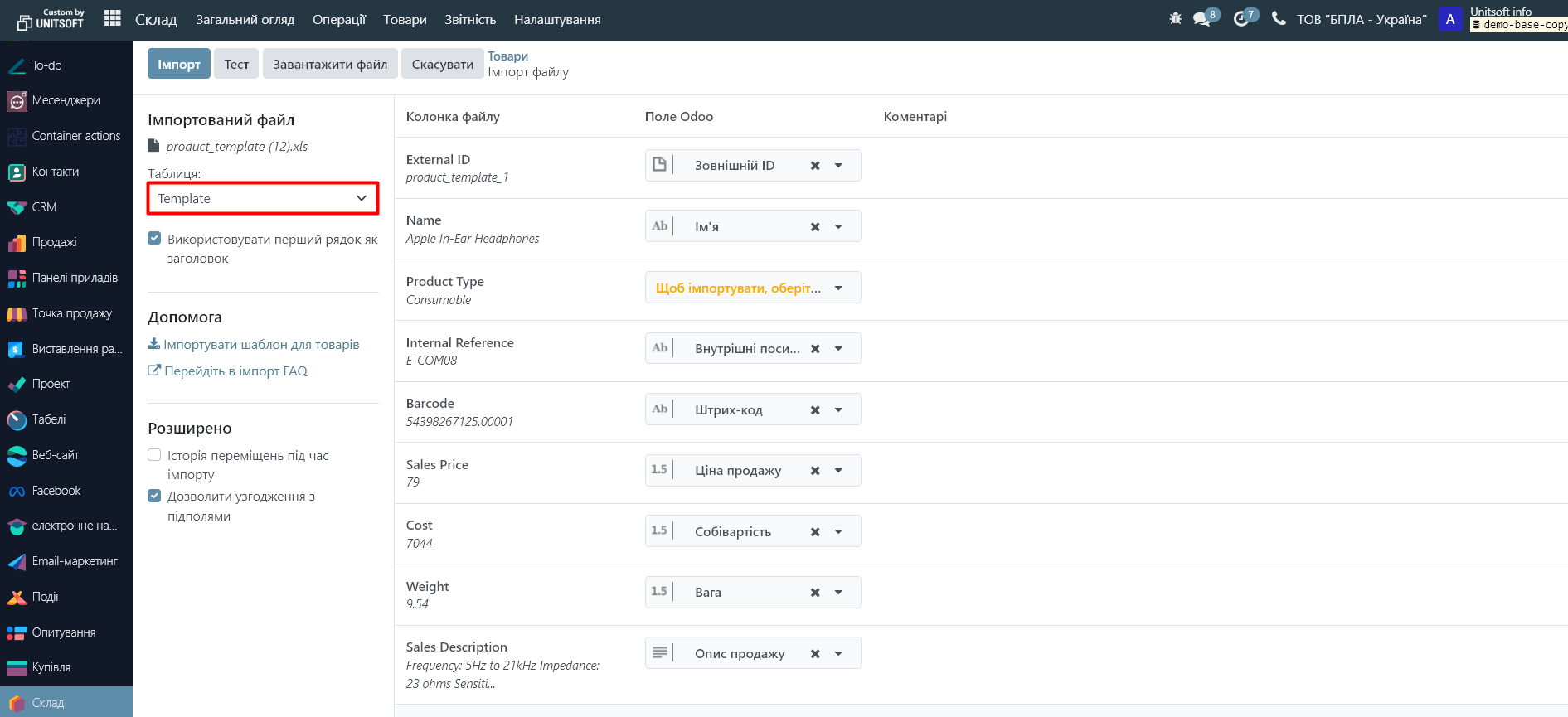Open the apps grid menu icon
1568x717 pixels.
tap(113, 18)
